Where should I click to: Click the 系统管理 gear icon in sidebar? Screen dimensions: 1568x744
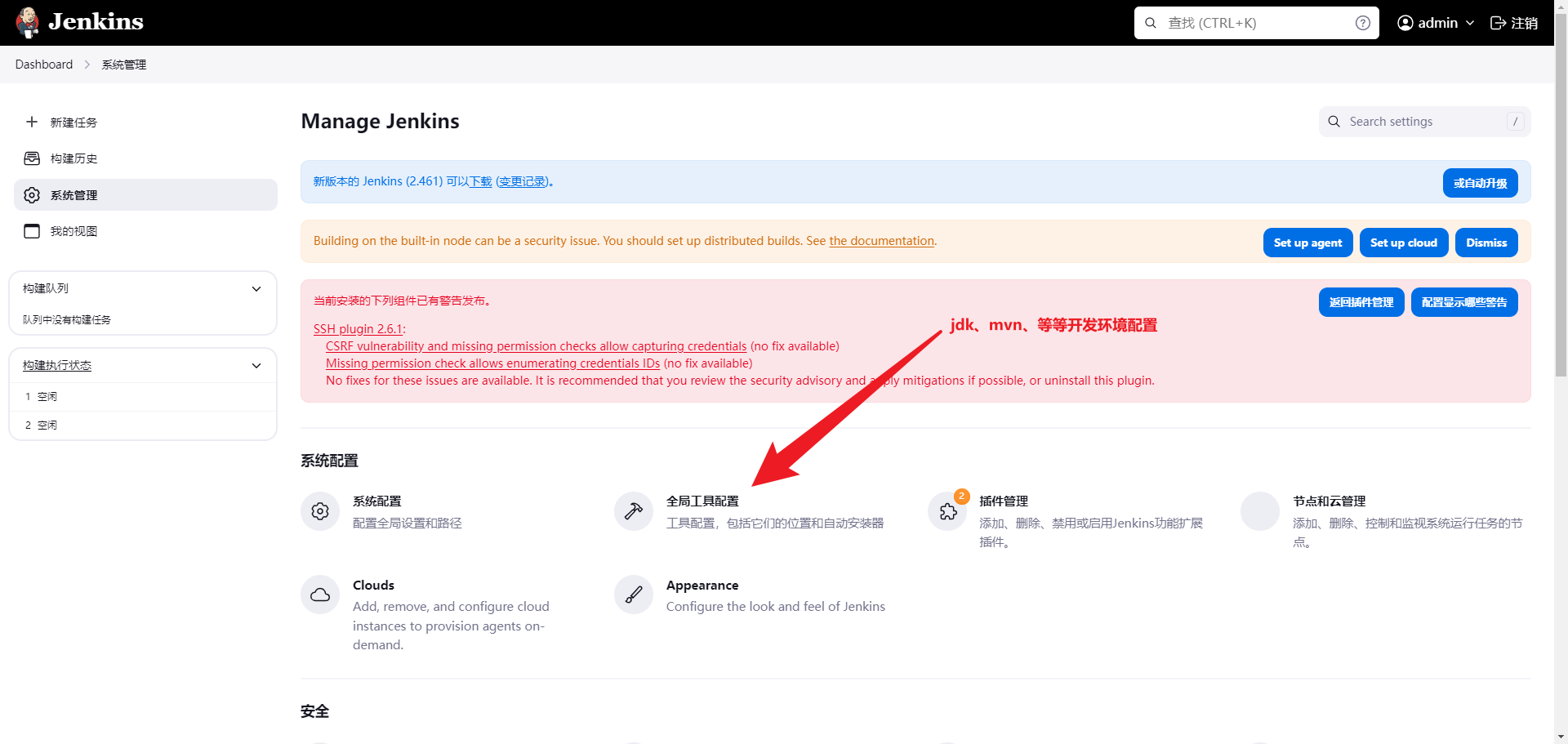coord(32,194)
